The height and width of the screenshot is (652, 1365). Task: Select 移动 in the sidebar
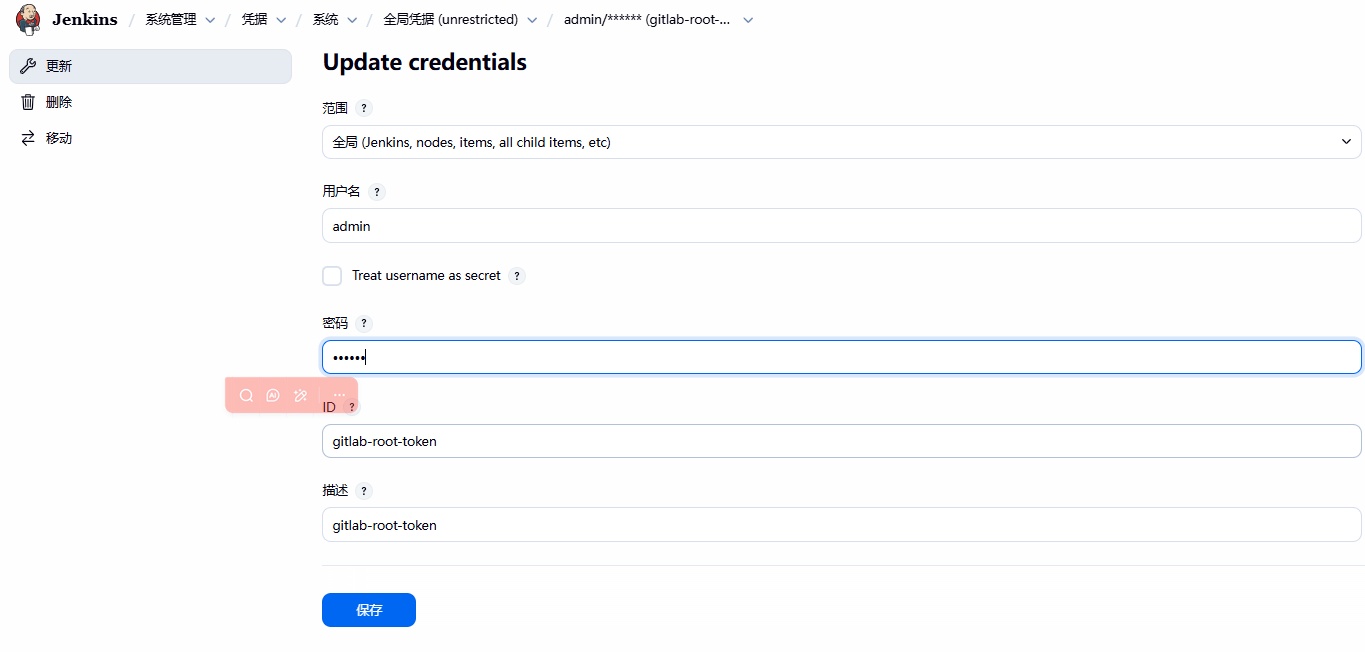[x=59, y=138]
